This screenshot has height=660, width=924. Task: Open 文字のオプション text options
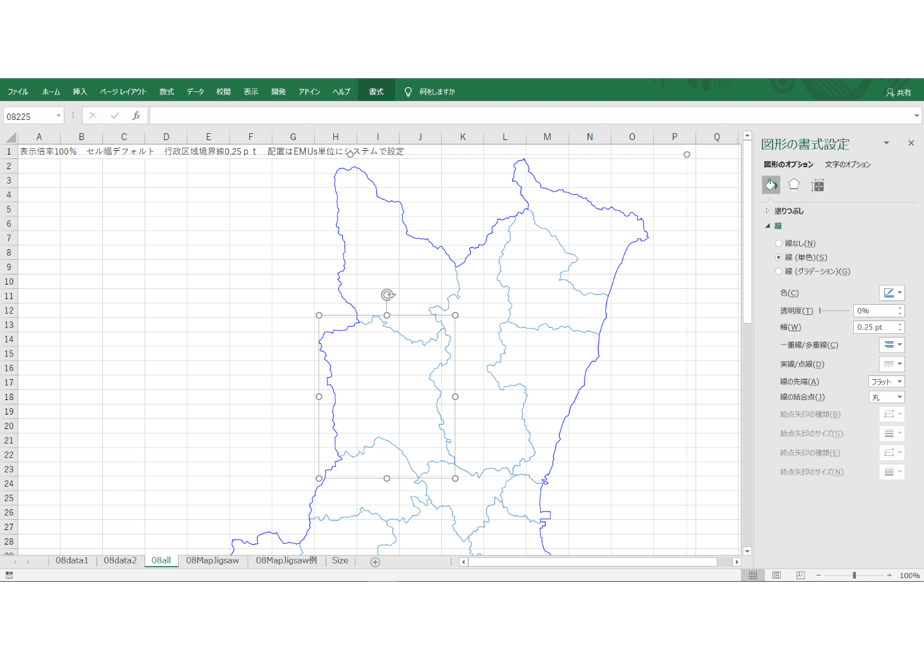point(847,164)
